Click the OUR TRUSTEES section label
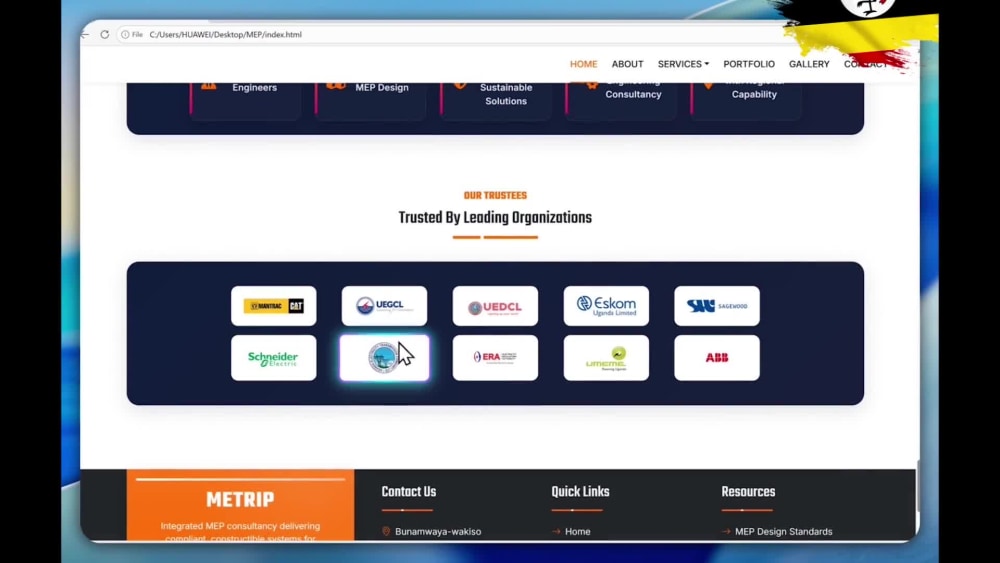This screenshot has height=563, width=1000. pyautogui.click(x=496, y=196)
